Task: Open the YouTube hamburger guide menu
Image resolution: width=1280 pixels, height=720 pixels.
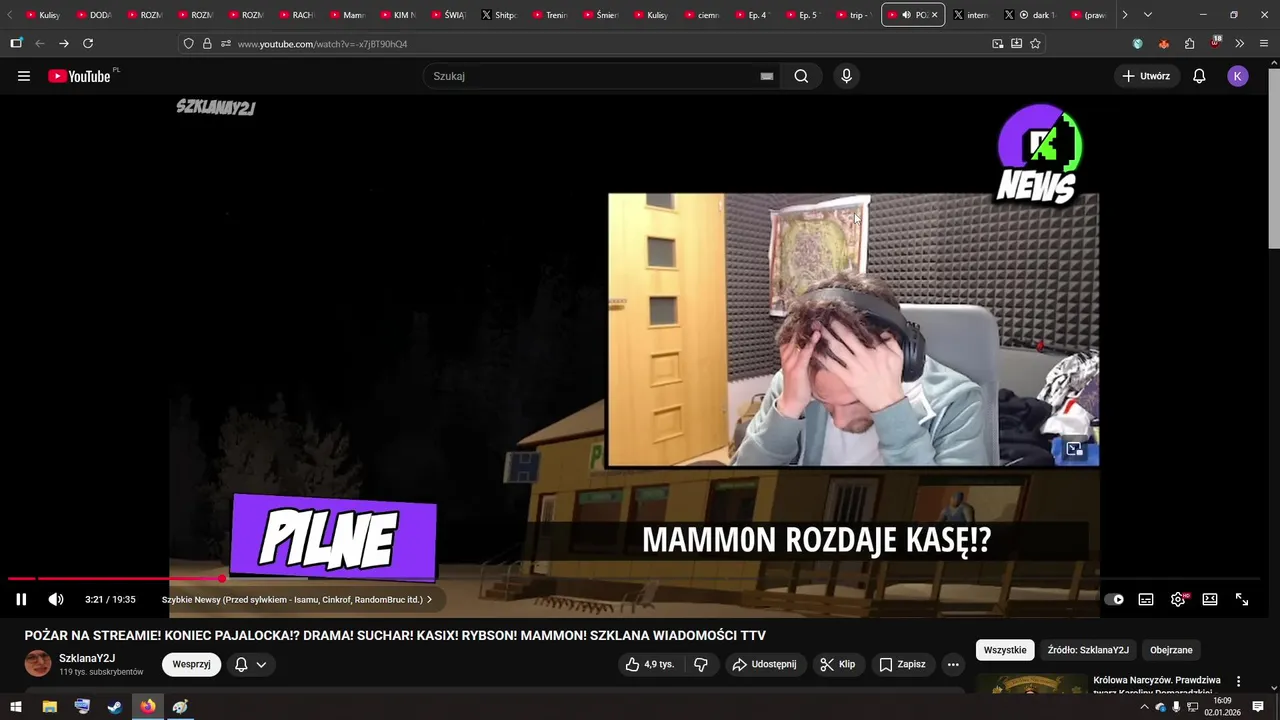Action: coord(24,76)
